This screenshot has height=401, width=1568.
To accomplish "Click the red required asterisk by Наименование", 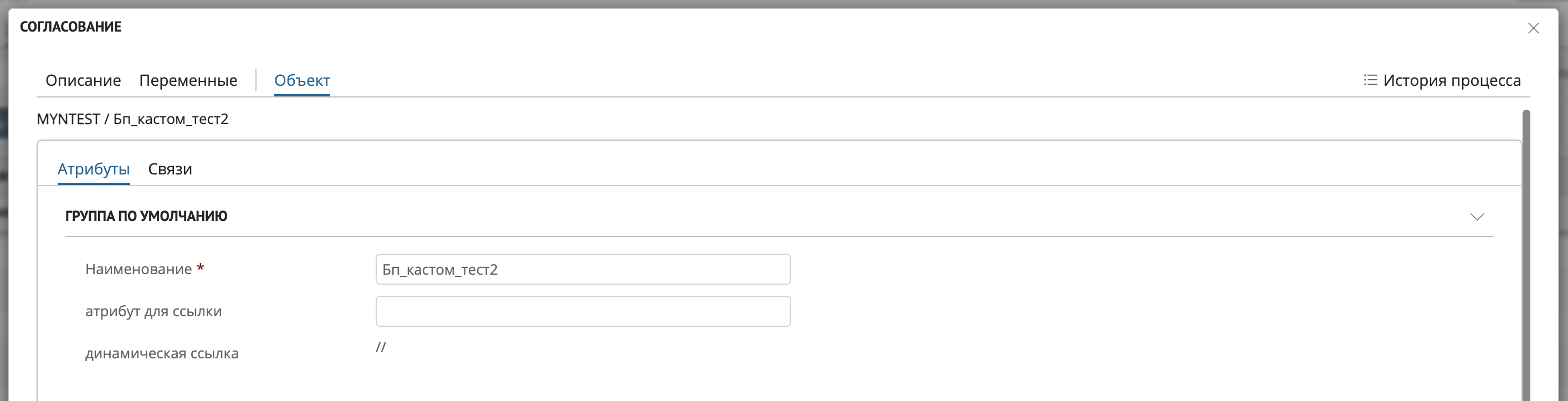I will point(200,268).
